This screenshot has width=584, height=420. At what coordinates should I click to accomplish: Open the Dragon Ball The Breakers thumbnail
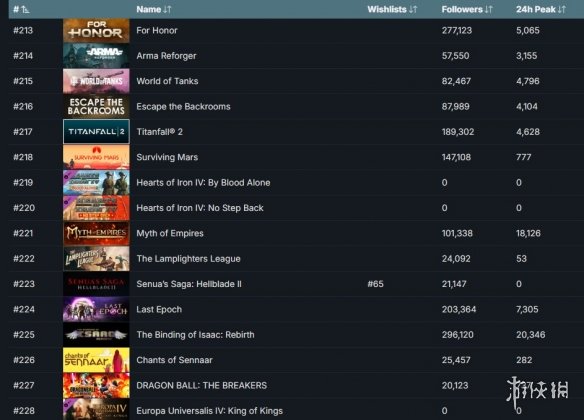click(96, 385)
